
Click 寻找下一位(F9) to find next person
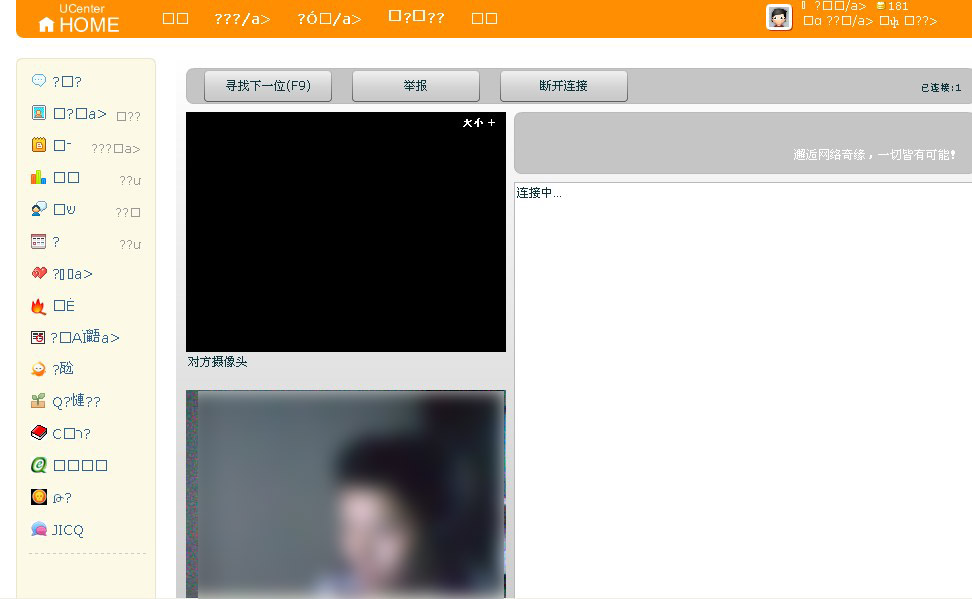(268, 86)
